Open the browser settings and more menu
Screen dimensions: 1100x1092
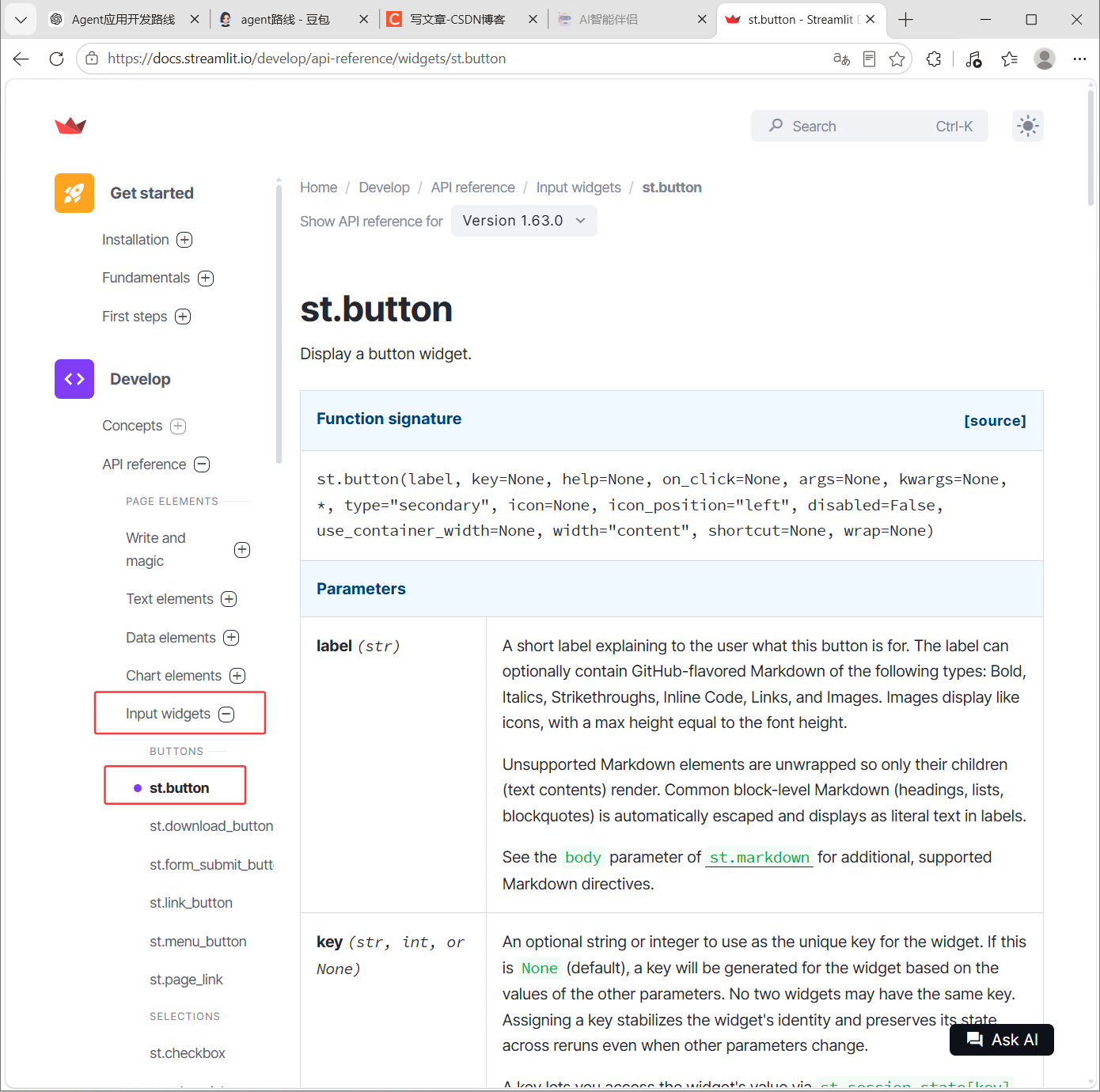(1079, 59)
